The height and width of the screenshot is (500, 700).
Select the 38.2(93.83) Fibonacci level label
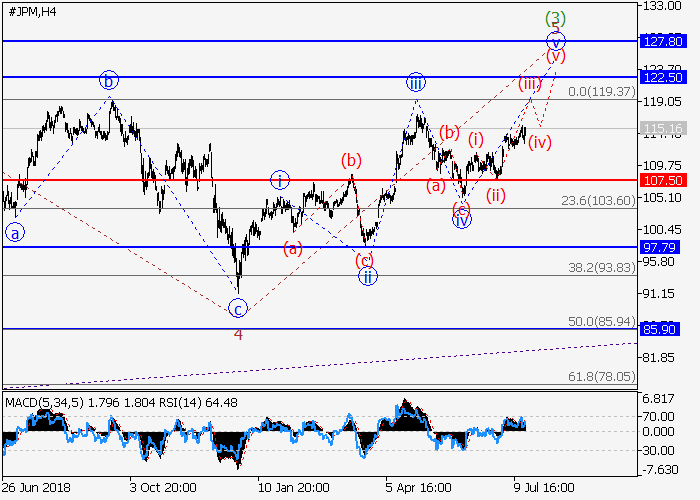click(x=601, y=267)
